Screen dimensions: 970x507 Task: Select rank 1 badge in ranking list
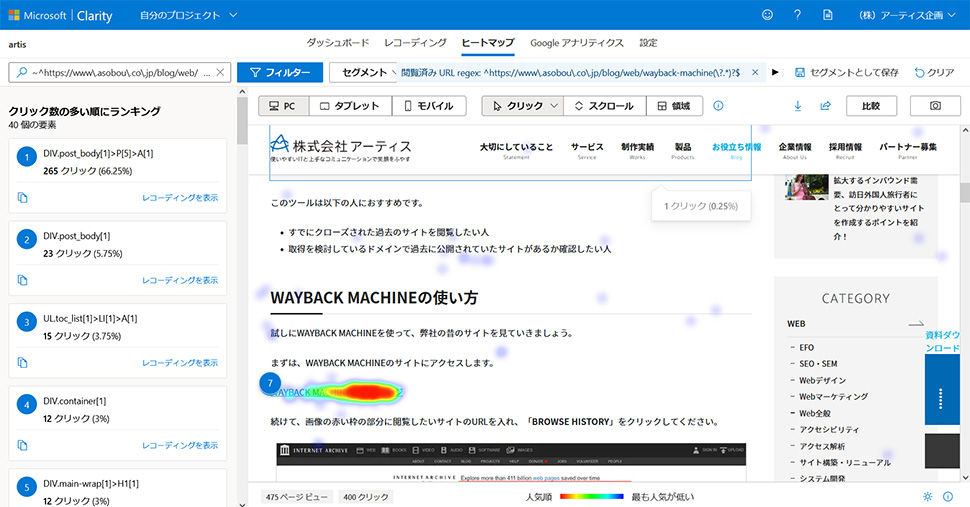27,157
